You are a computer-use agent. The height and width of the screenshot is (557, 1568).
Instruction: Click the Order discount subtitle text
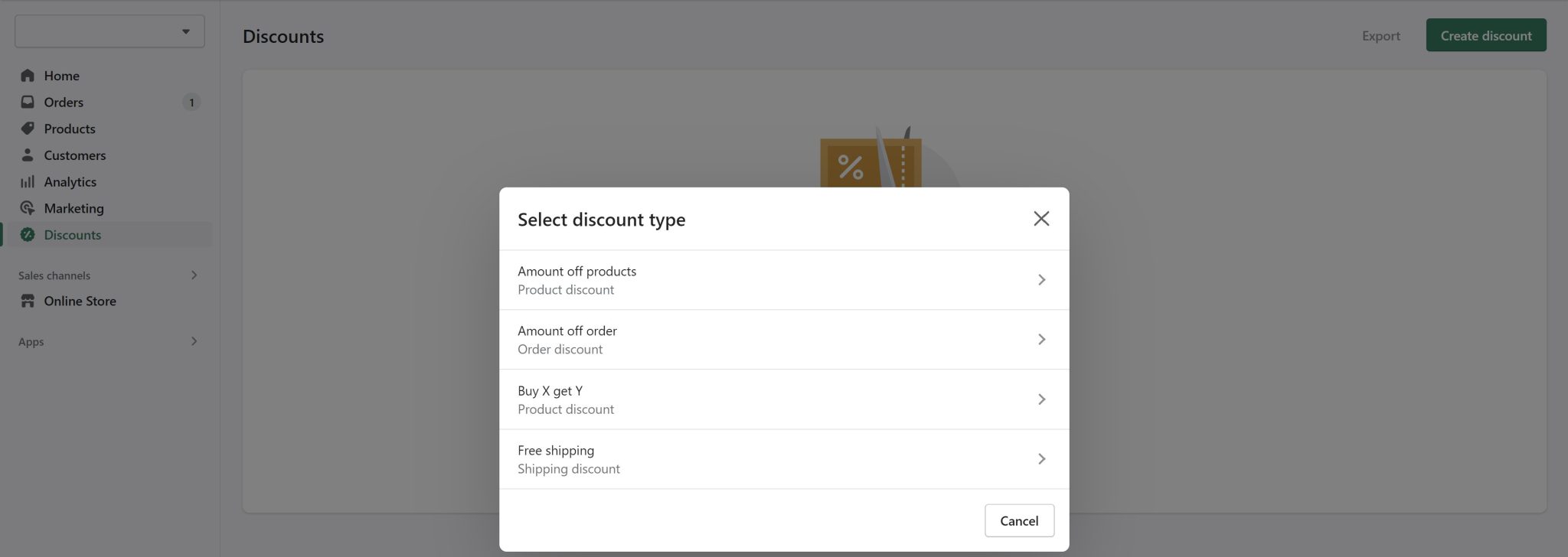point(560,350)
